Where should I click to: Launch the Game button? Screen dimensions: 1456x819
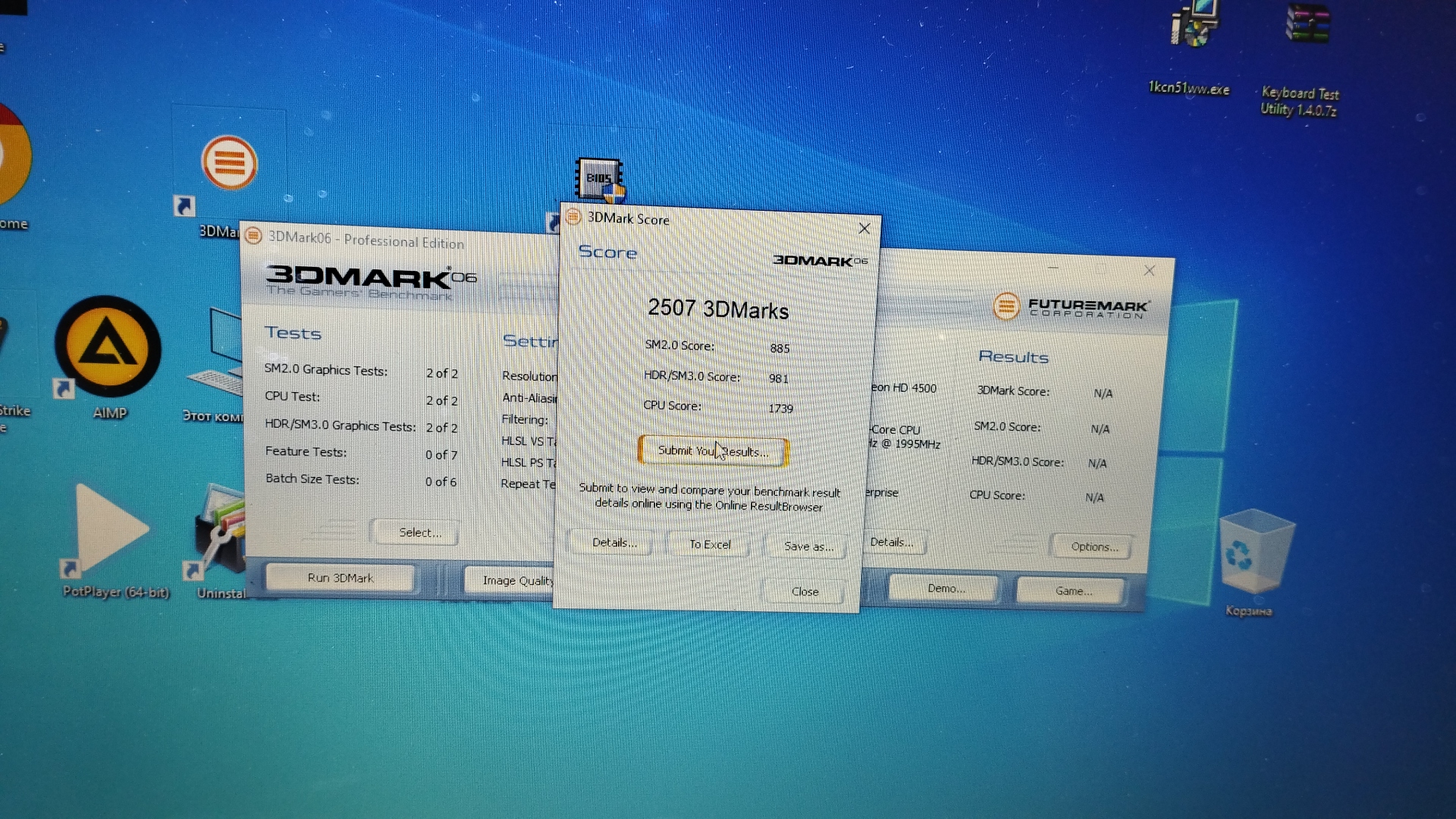(1072, 591)
